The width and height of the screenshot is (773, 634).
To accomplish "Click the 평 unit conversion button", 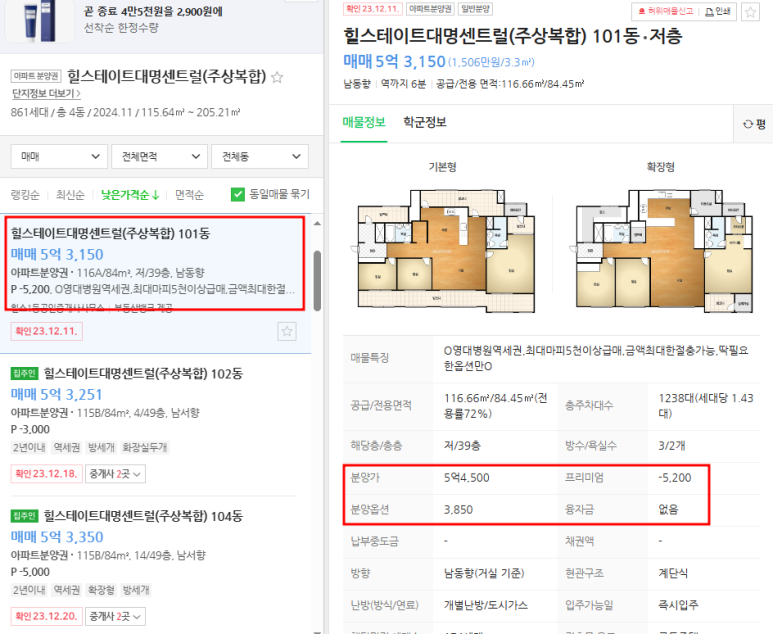I will [x=754, y=124].
